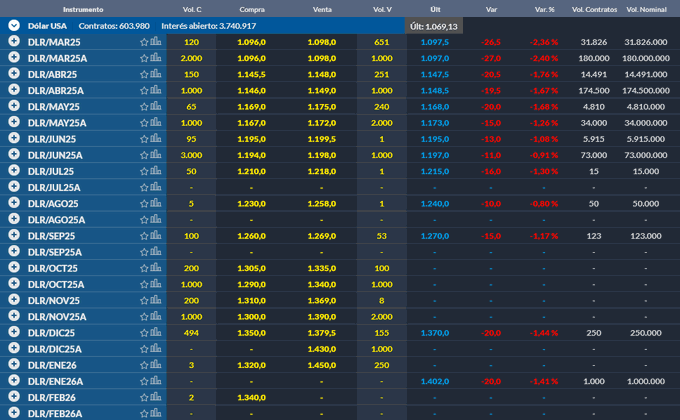Select DLR/DIC25 sell price 1.379,5
This screenshot has width=680, height=420.
[322, 333]
